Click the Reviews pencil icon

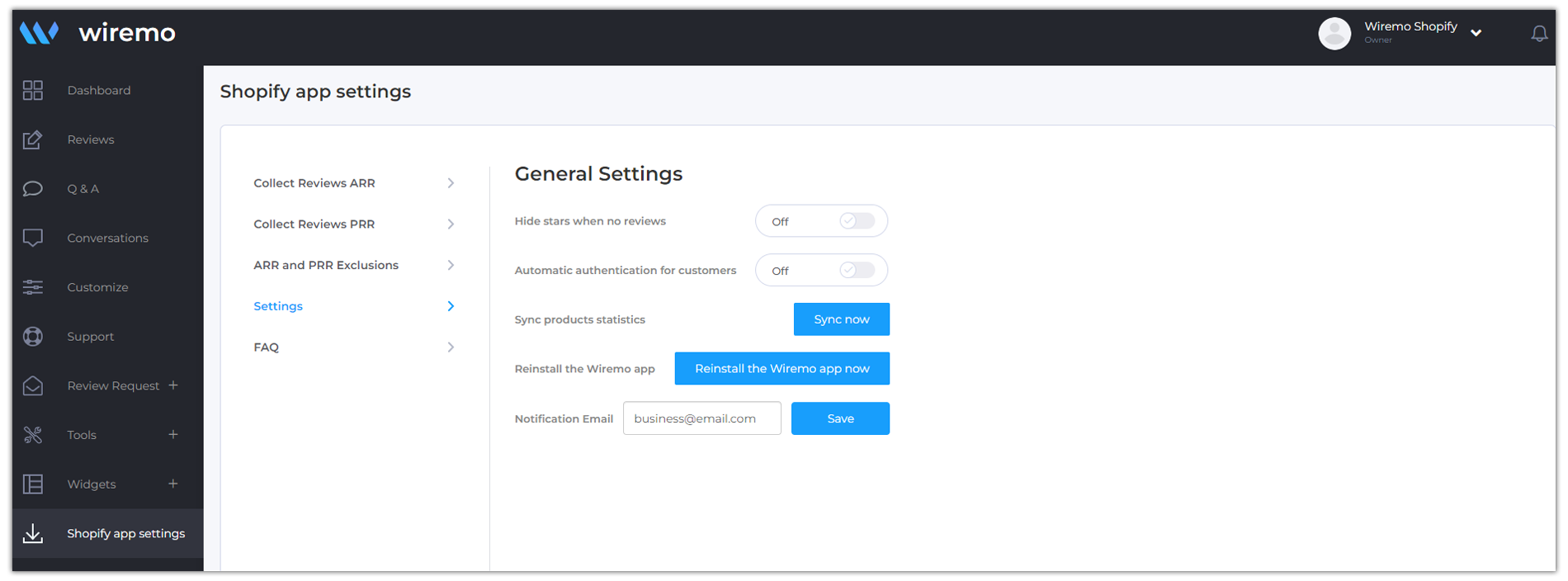[33, 139]
